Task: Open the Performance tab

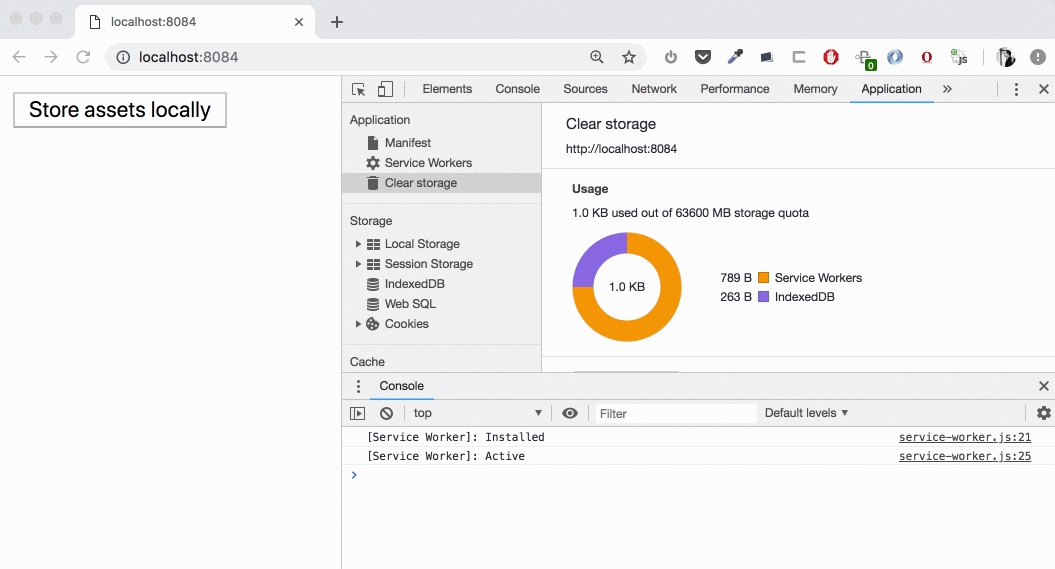Action: click(x=735, y=89)
